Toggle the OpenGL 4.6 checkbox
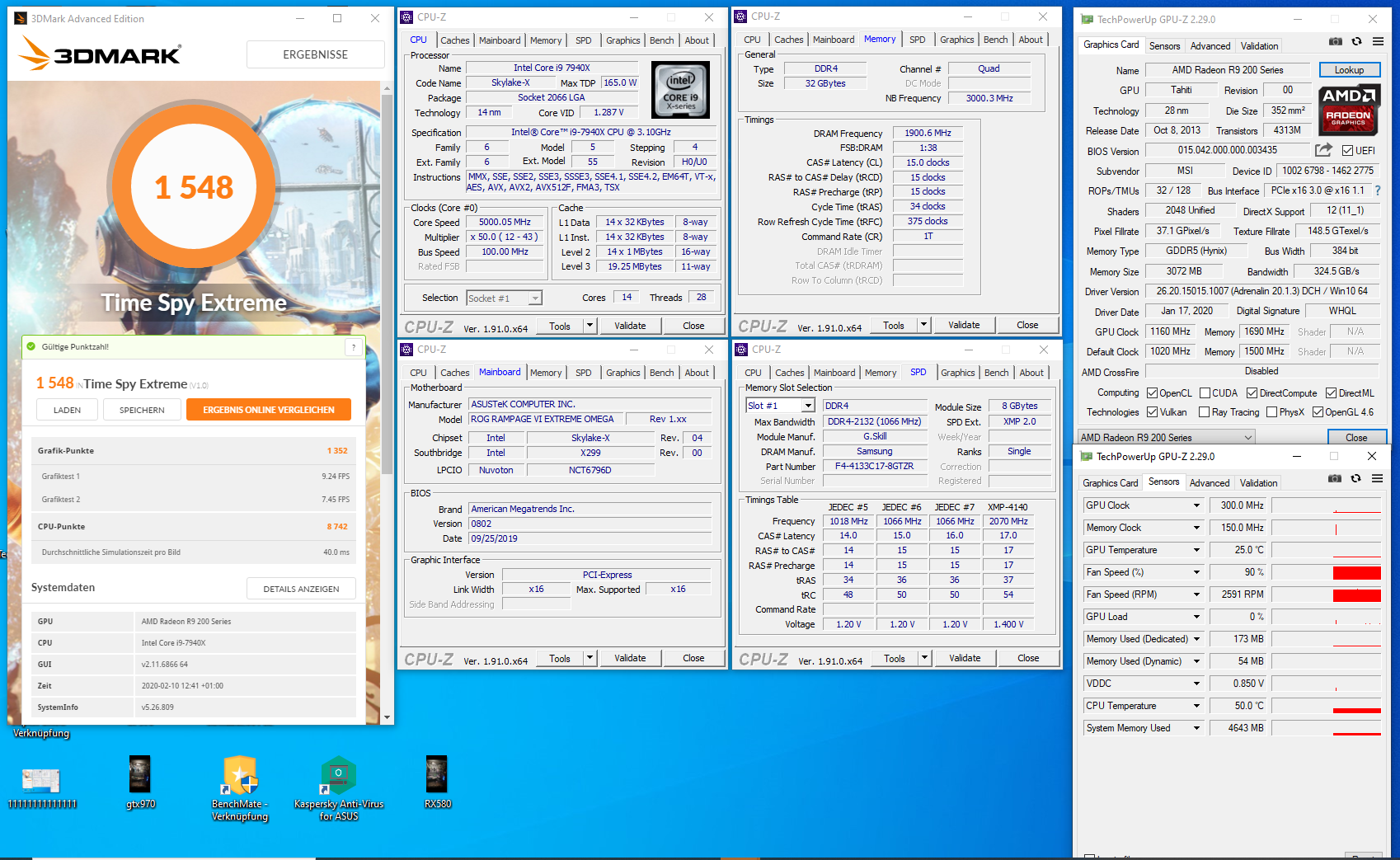 [1318, 412]
